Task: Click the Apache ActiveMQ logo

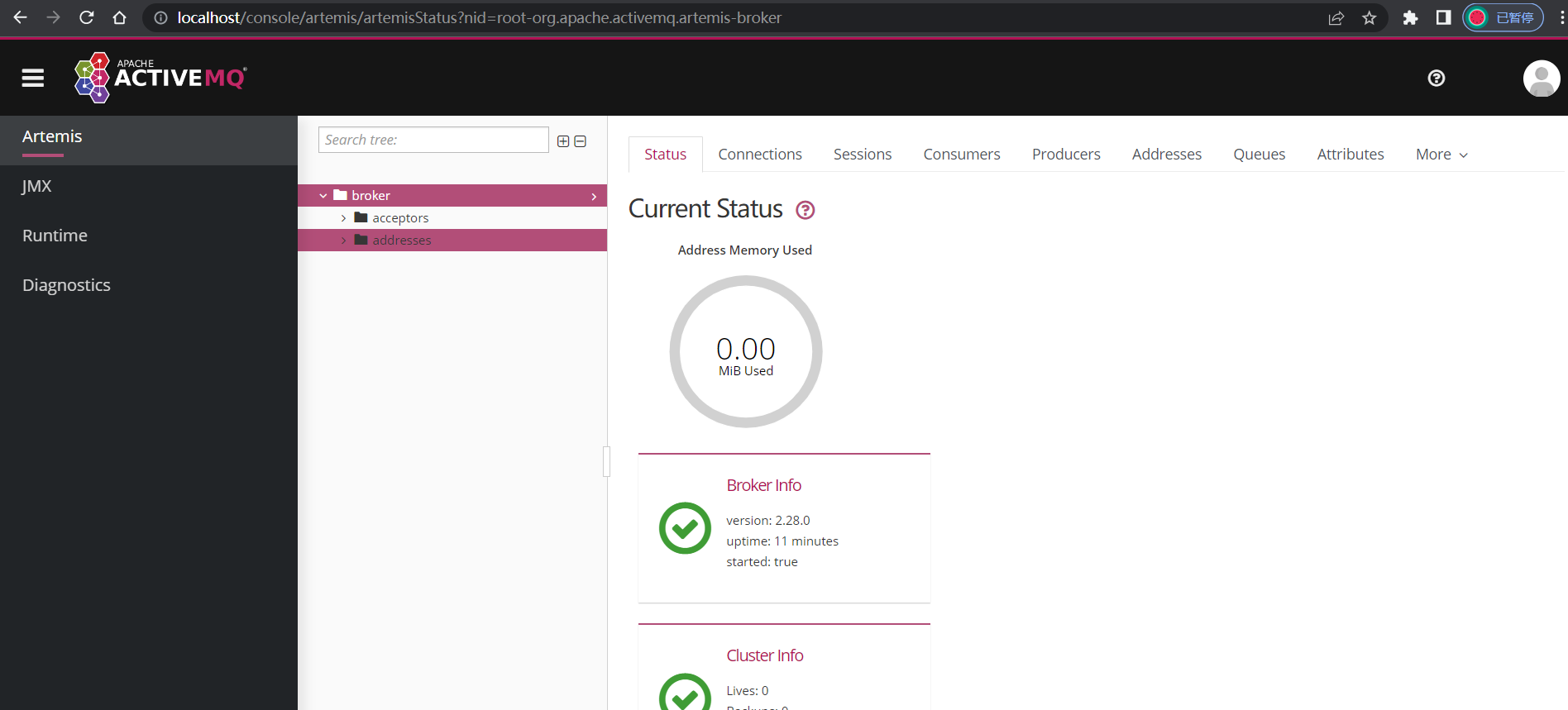Action: click(x=160, y=78)
